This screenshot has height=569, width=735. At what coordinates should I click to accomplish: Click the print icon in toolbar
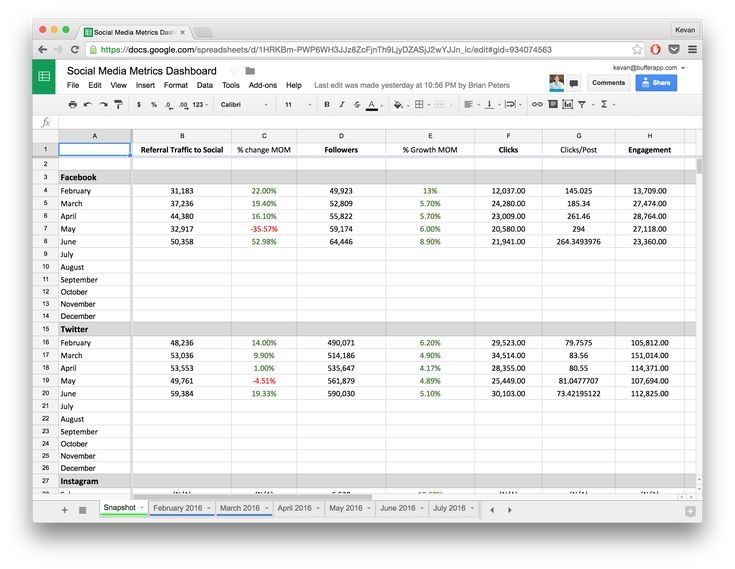pyautogui.click(x=72, y=105)
